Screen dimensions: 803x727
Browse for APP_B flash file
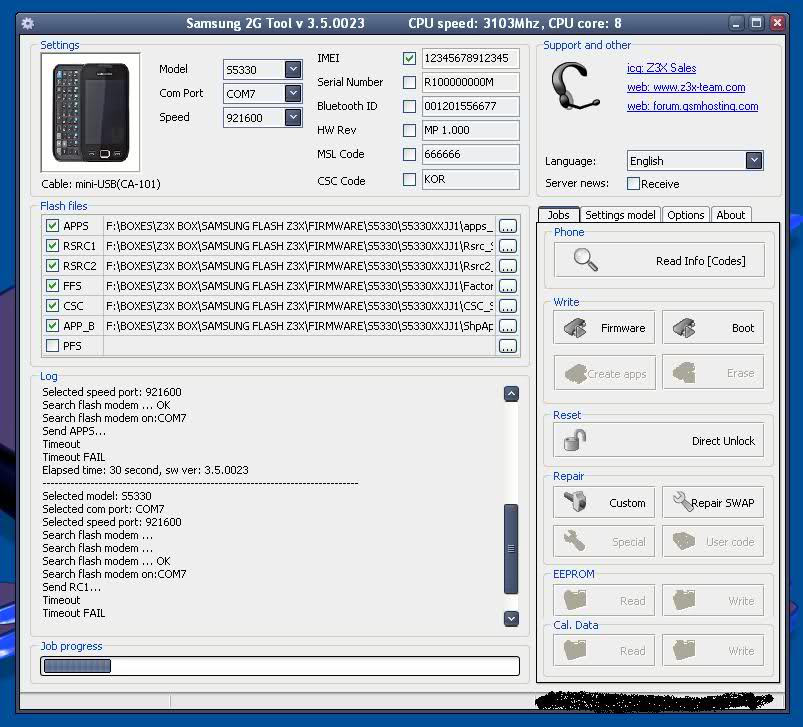[x=508, y=326]
